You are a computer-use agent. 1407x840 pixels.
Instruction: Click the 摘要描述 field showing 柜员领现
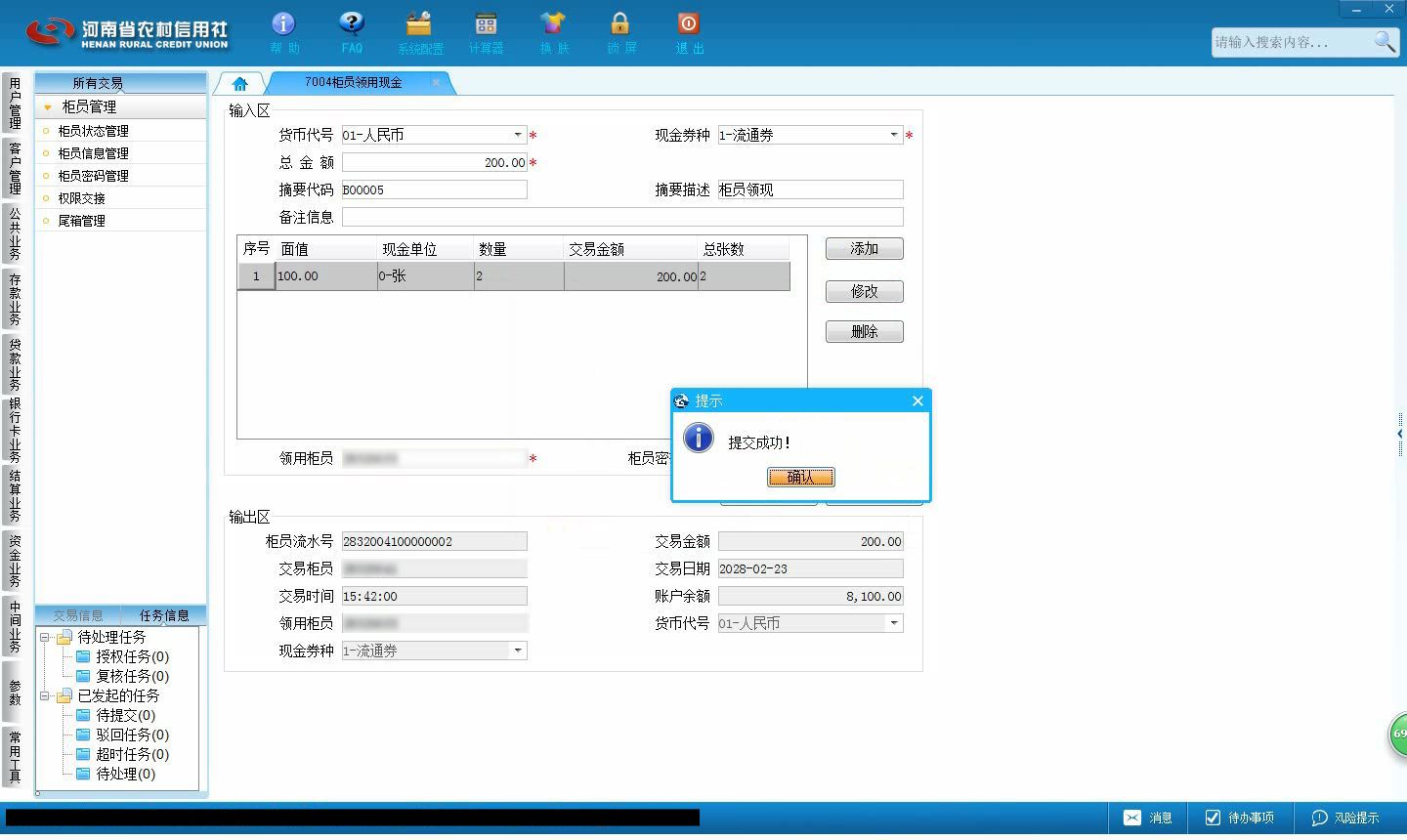[810, 189]
